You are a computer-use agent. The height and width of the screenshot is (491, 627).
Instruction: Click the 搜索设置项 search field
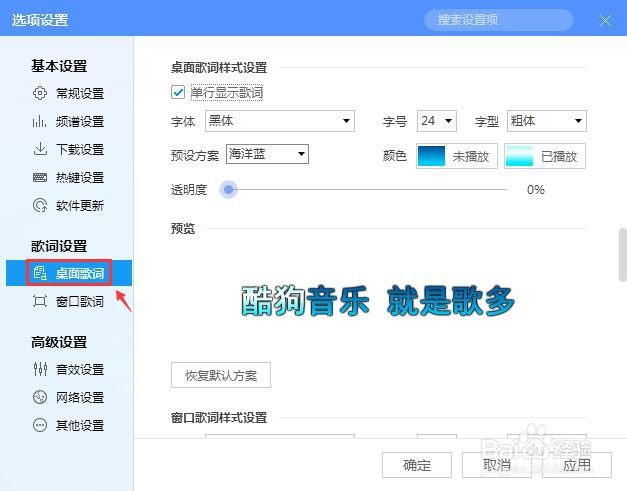(x=499, y=20)
